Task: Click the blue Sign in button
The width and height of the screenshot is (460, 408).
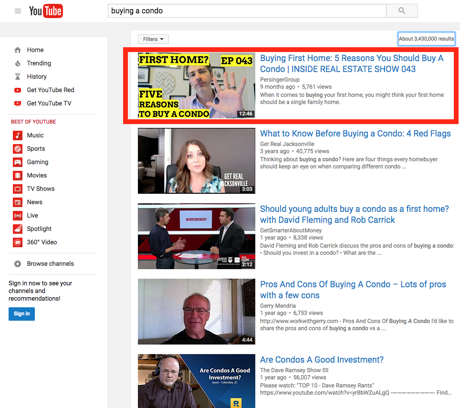Action: pos(22,314)
